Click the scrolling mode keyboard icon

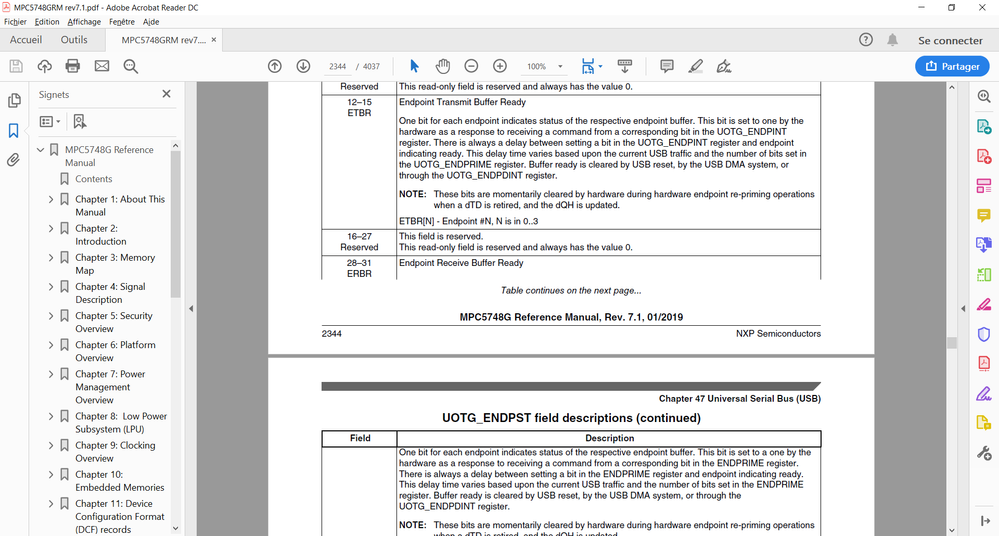pos(625,66)
